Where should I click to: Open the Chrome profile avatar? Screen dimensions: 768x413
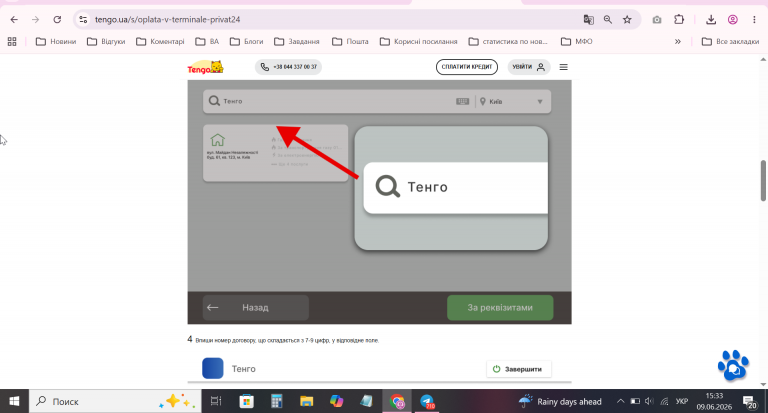(x=733, y=20)
